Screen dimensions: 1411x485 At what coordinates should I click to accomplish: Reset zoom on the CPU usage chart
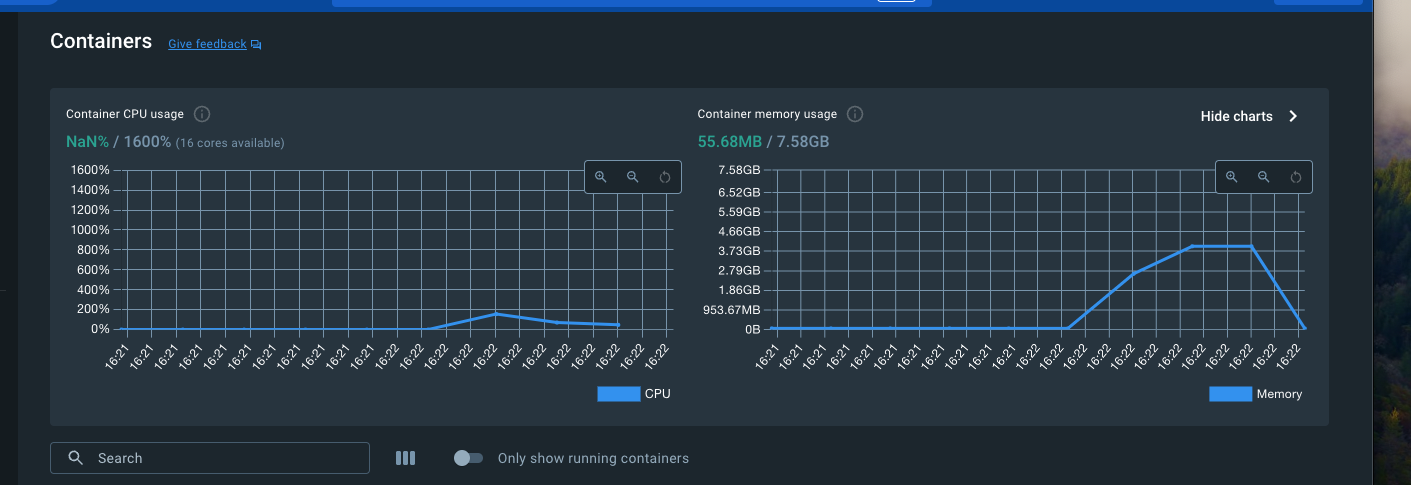click(x=665, y=177)
